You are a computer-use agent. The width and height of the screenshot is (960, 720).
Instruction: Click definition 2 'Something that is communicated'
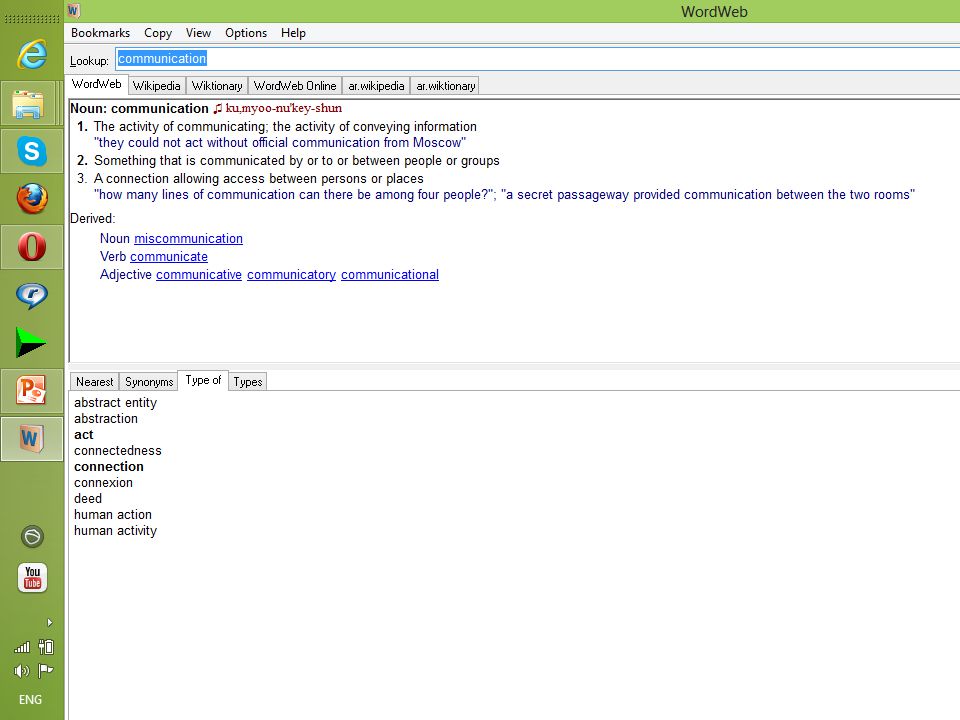[297, 160]
